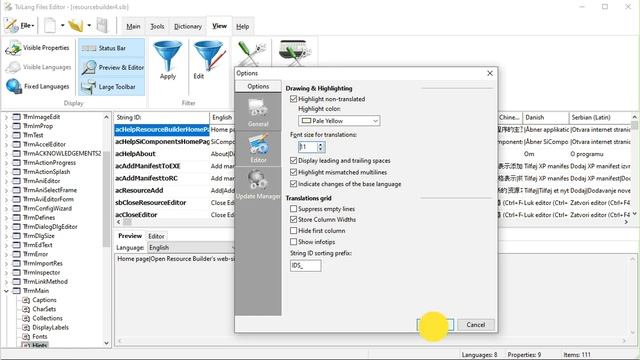Toggle Display leading and trailing spaces
640x360 pixels.
pyautogui.click(x=293, y=160)
